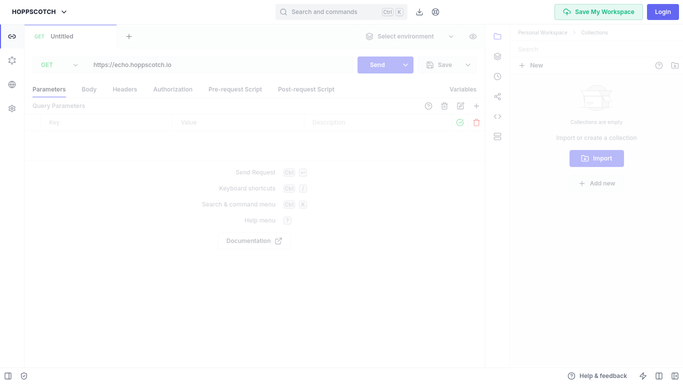Viewport: 683px width, 384px height.
Task: Click the Save request button
Action: (440, 65)
